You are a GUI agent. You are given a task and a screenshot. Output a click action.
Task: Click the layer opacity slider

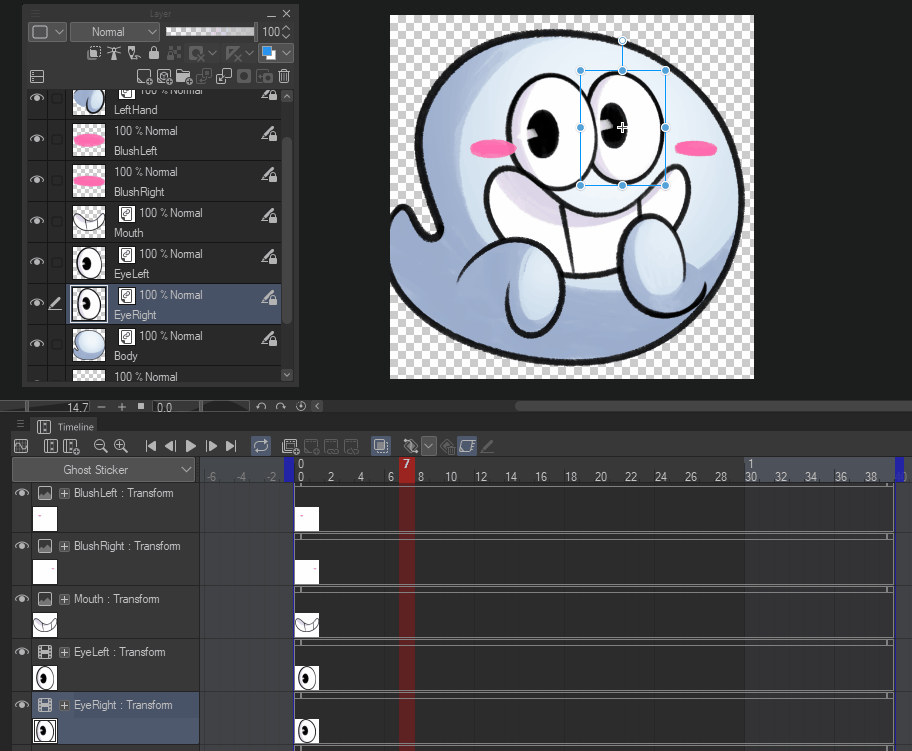point(210,32)
